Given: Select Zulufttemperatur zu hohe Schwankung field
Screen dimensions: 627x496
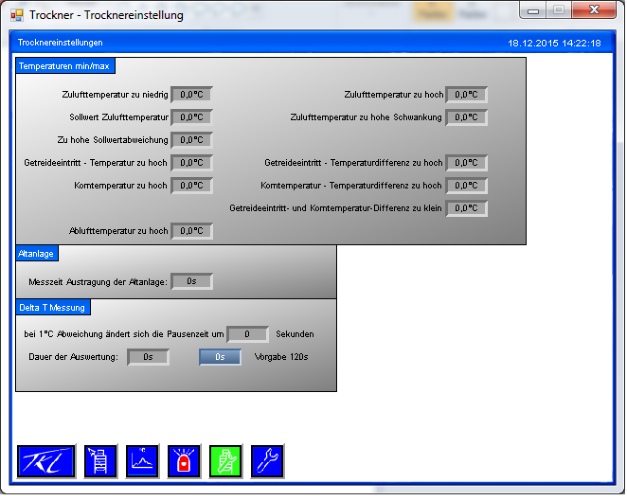Looking at the screenshot, I should pos(466,117).
